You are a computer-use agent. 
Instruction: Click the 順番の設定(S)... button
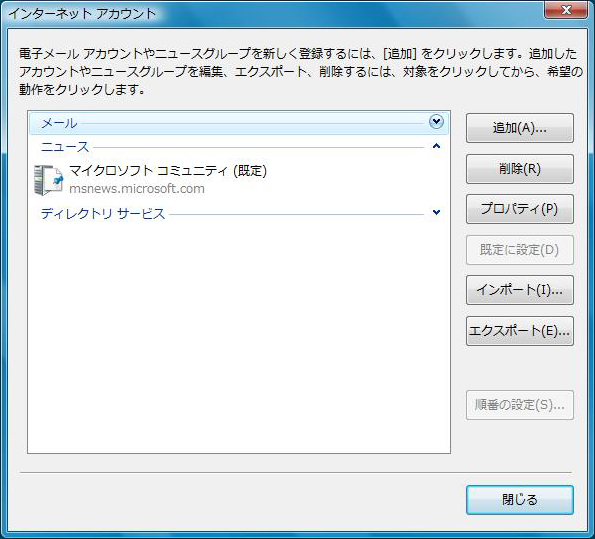pyautogui.click(x=519, y=405)
